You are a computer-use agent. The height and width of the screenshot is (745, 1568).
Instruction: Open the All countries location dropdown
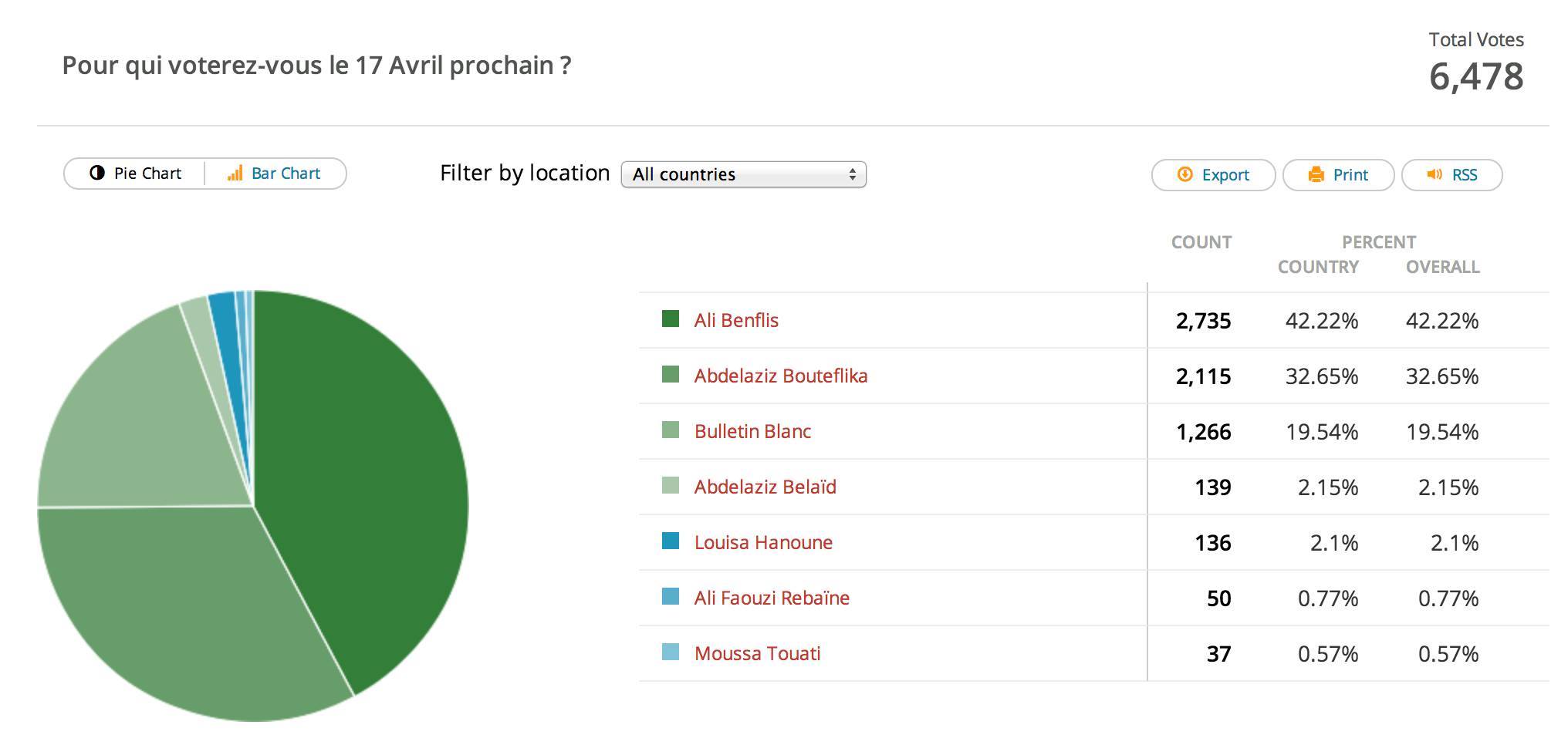(x=743, y=174)
